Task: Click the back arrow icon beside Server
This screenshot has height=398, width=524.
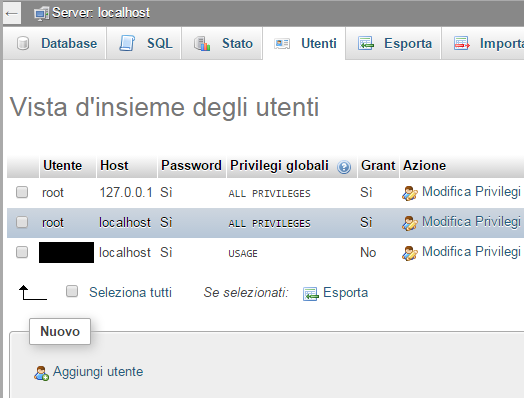Action: pyautogui.click(x=12, y=13)
